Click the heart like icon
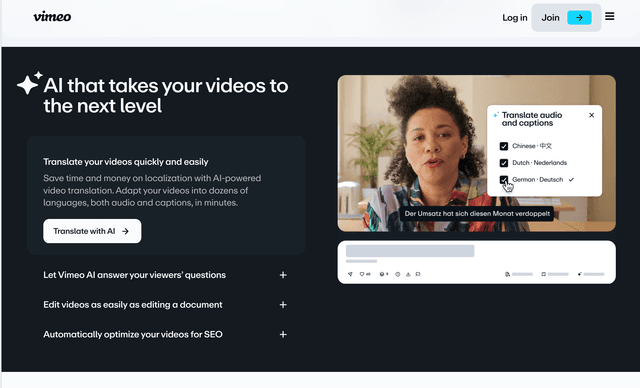 pos(362,274)
